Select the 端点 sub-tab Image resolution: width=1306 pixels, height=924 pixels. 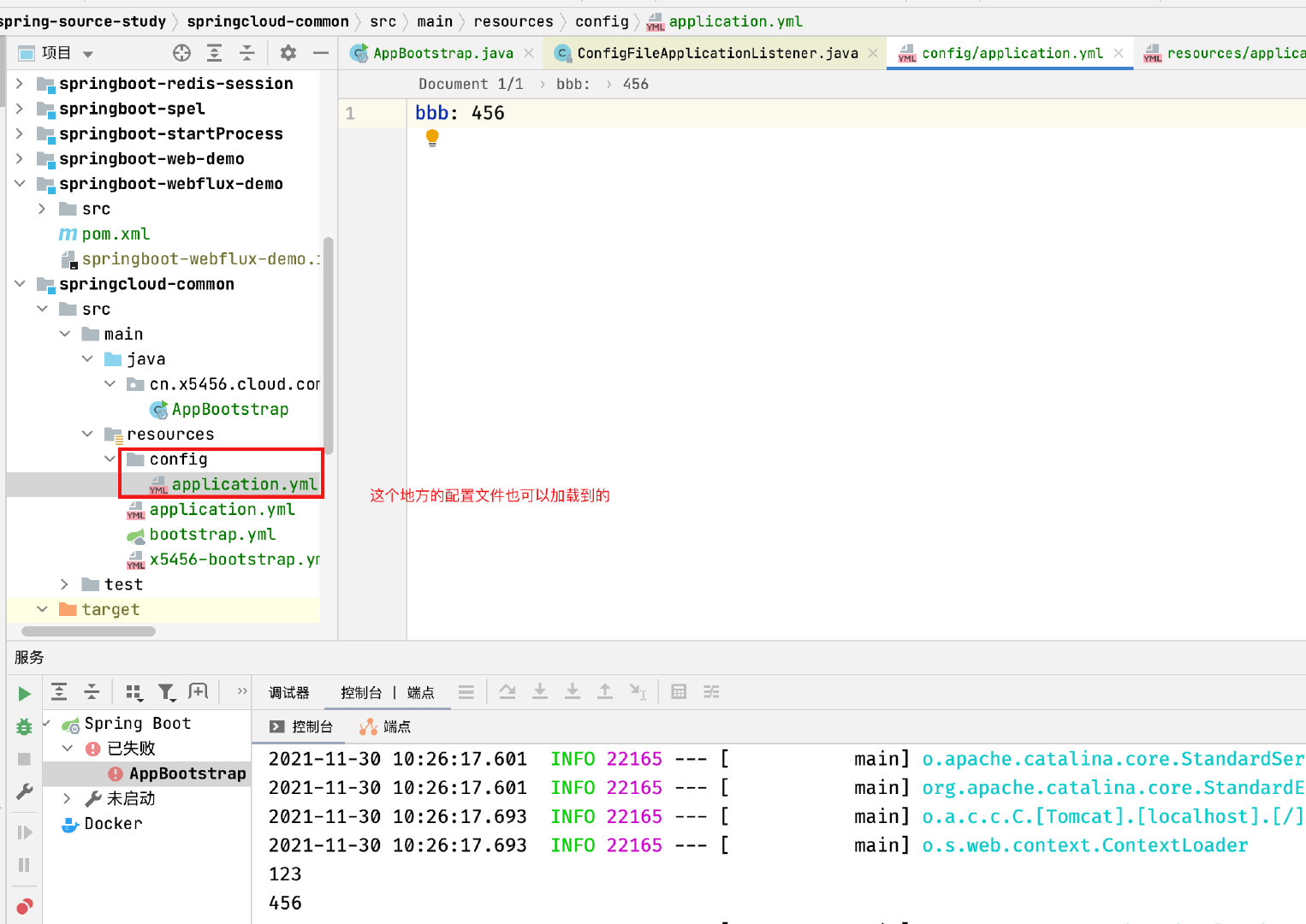coord(385,726)
